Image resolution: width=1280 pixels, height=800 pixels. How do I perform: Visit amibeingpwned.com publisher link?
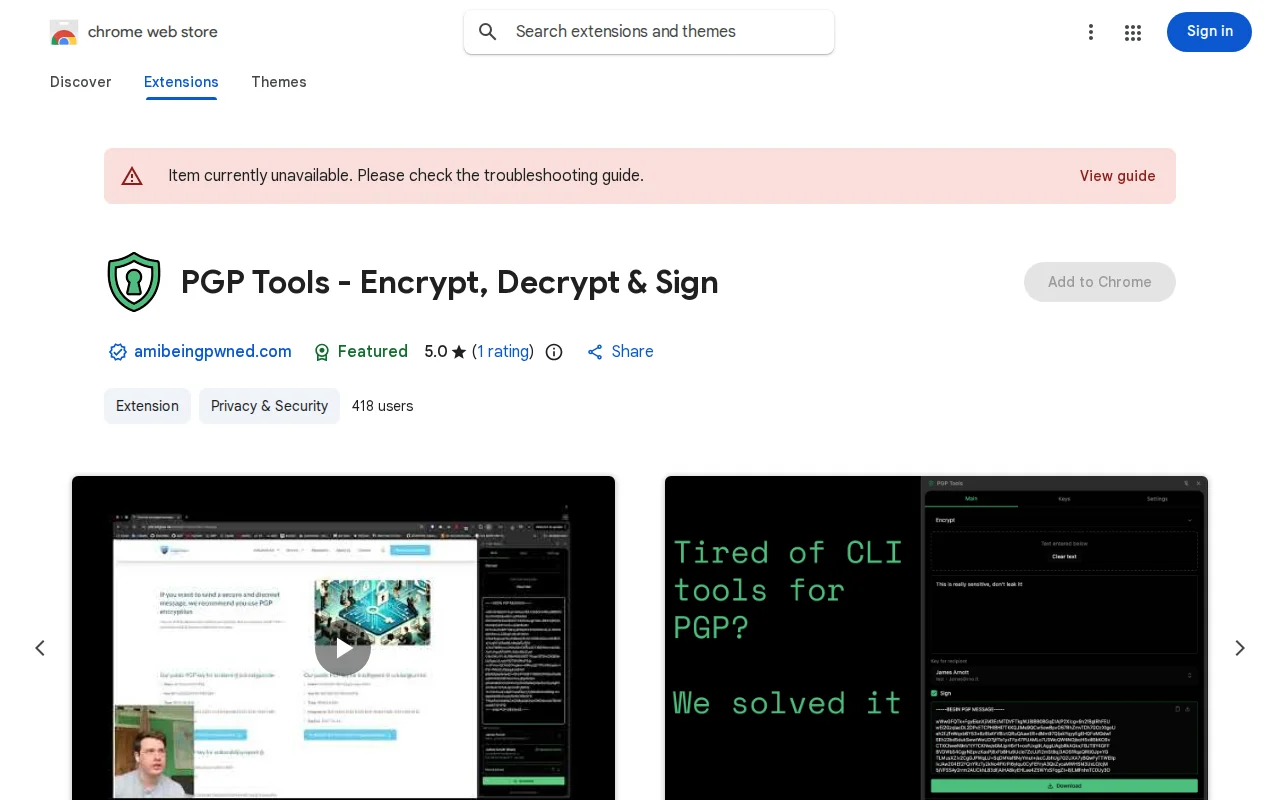[213, 352]
